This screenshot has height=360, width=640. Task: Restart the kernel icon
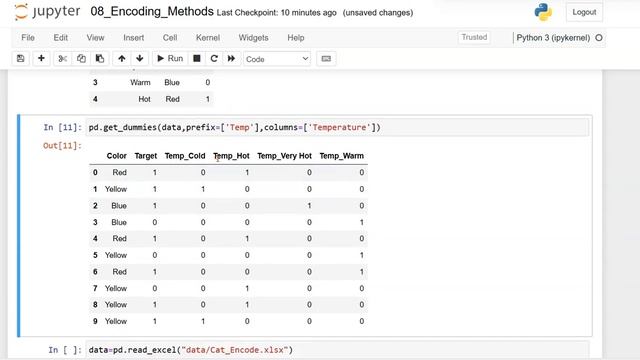[x=214, y=59]
